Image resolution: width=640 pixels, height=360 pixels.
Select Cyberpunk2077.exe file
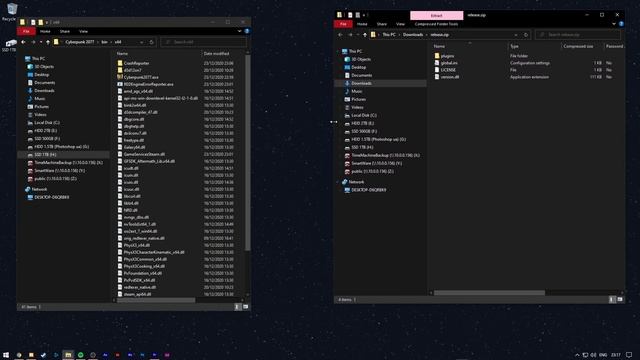(x=137, y=77)
